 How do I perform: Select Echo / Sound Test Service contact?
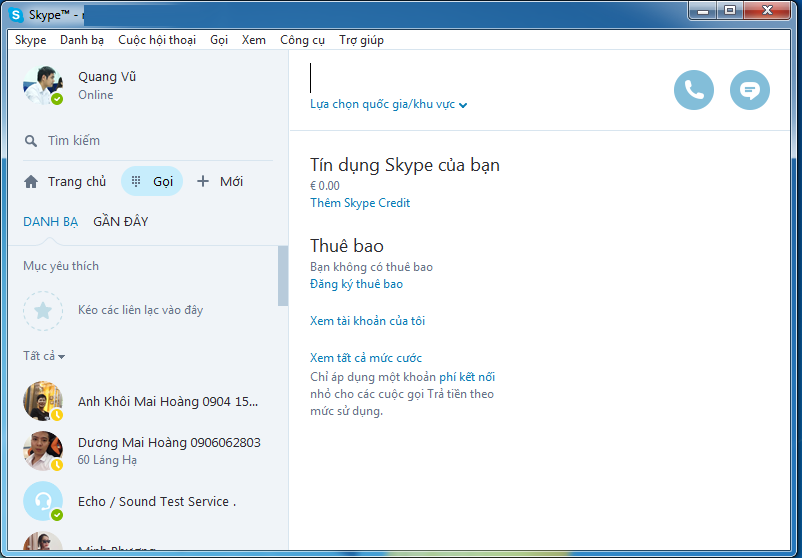pos(156,501)
